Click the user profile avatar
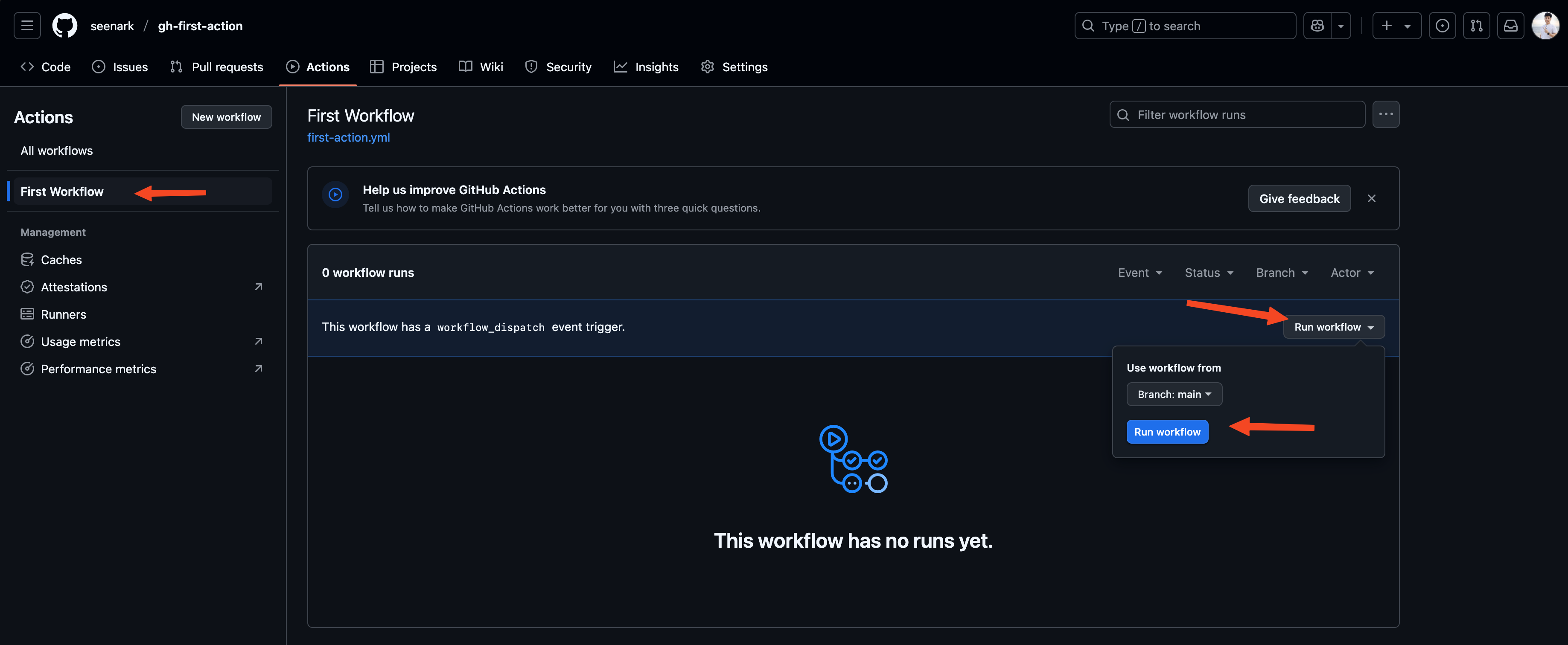 [x=1545, y=26]
